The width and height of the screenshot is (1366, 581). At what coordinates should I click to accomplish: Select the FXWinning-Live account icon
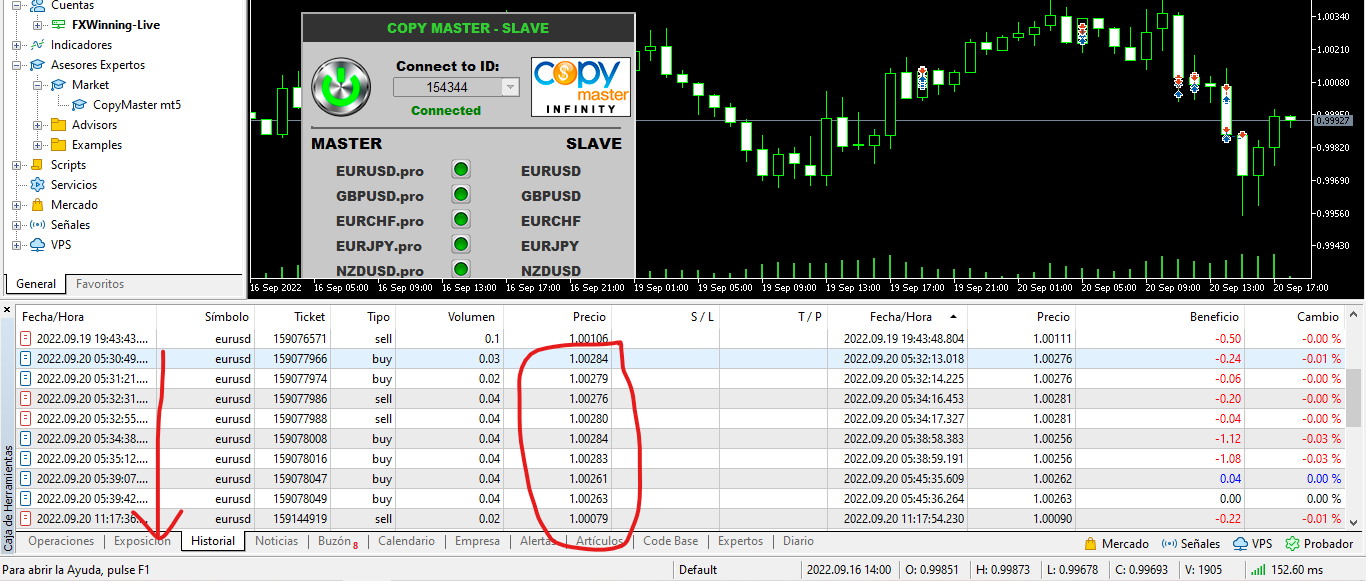[59, 25]
